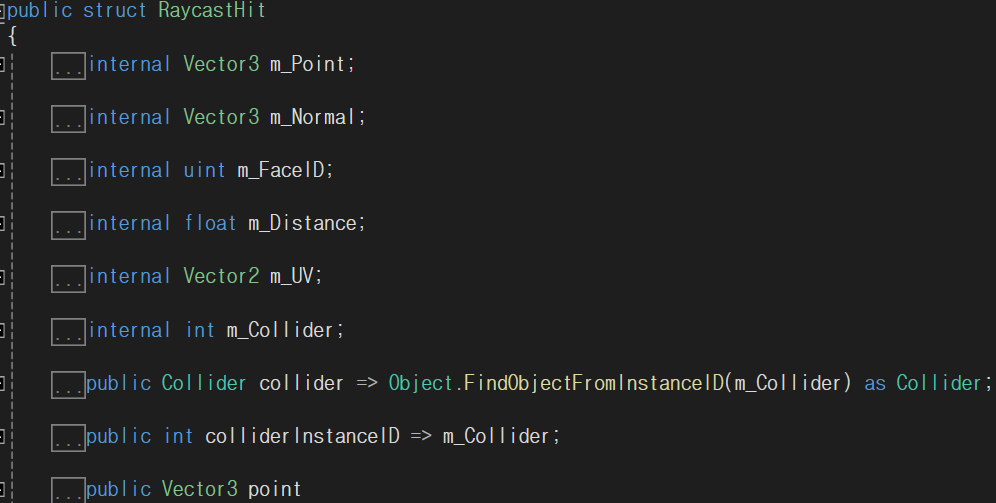Place cursor on Vector2 type name
The image size is (996, 503).
click(x=221, y=276)
